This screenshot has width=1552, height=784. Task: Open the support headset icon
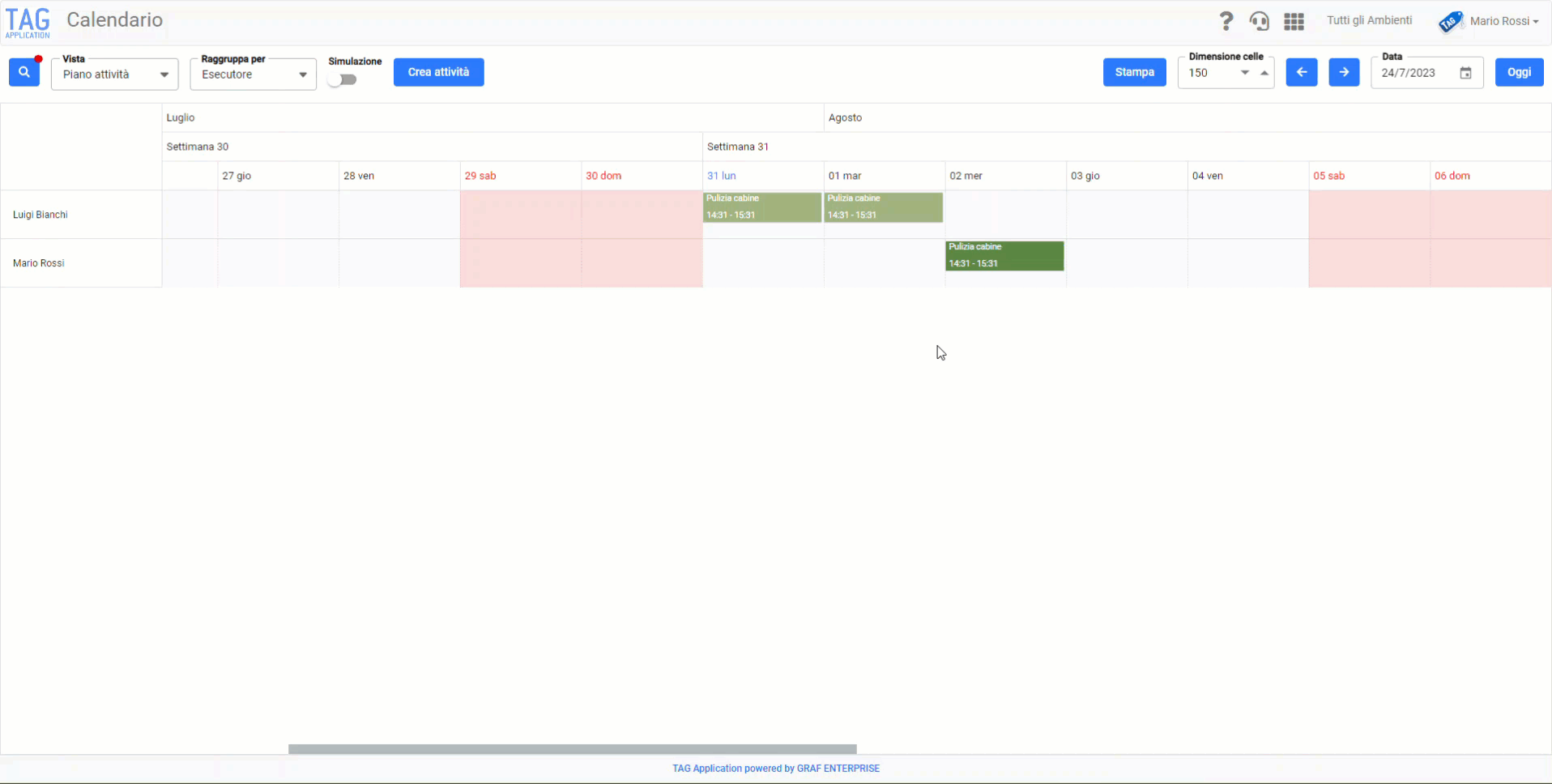[1260, 21]
